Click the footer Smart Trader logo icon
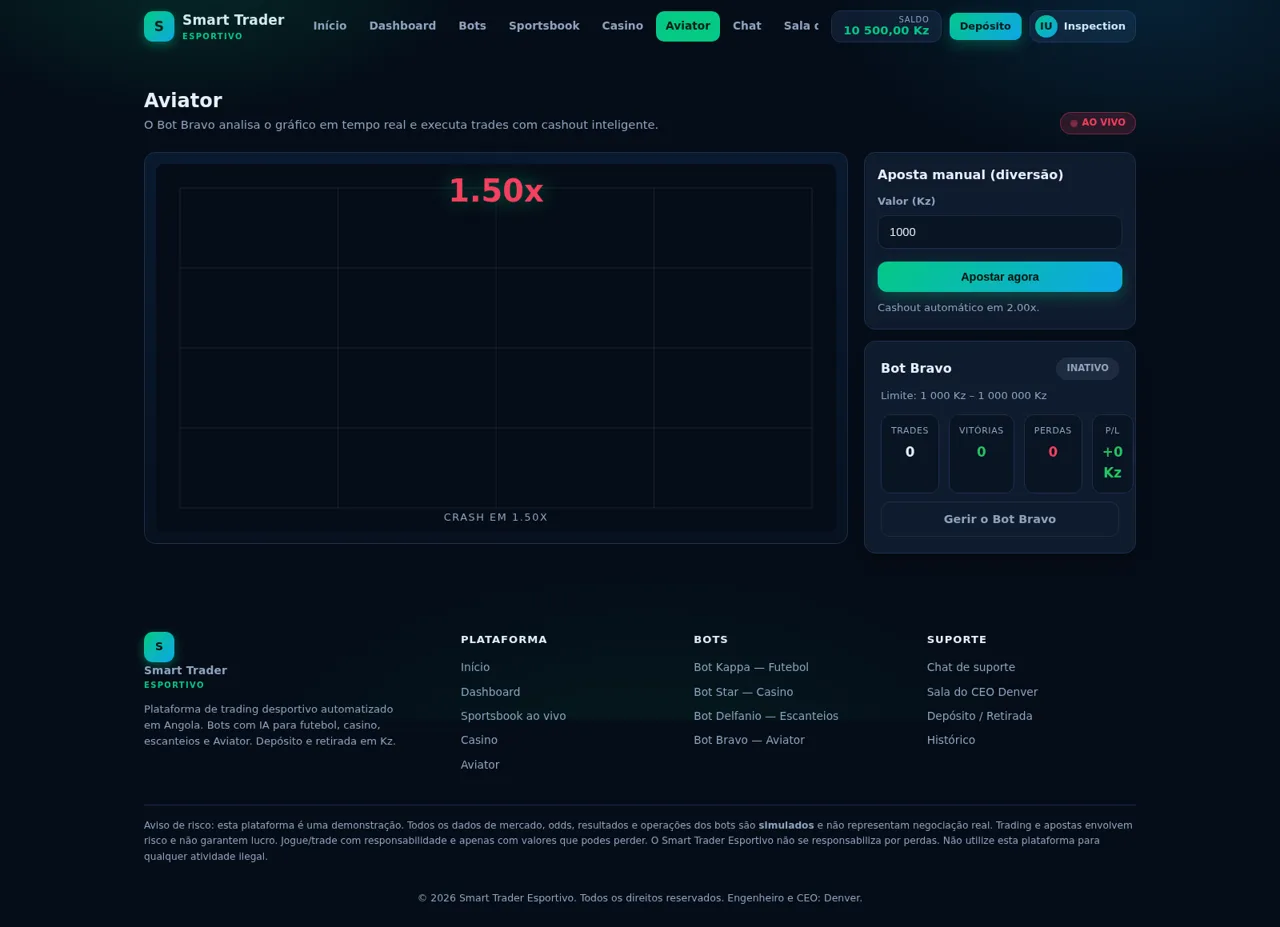 point(159,647)
